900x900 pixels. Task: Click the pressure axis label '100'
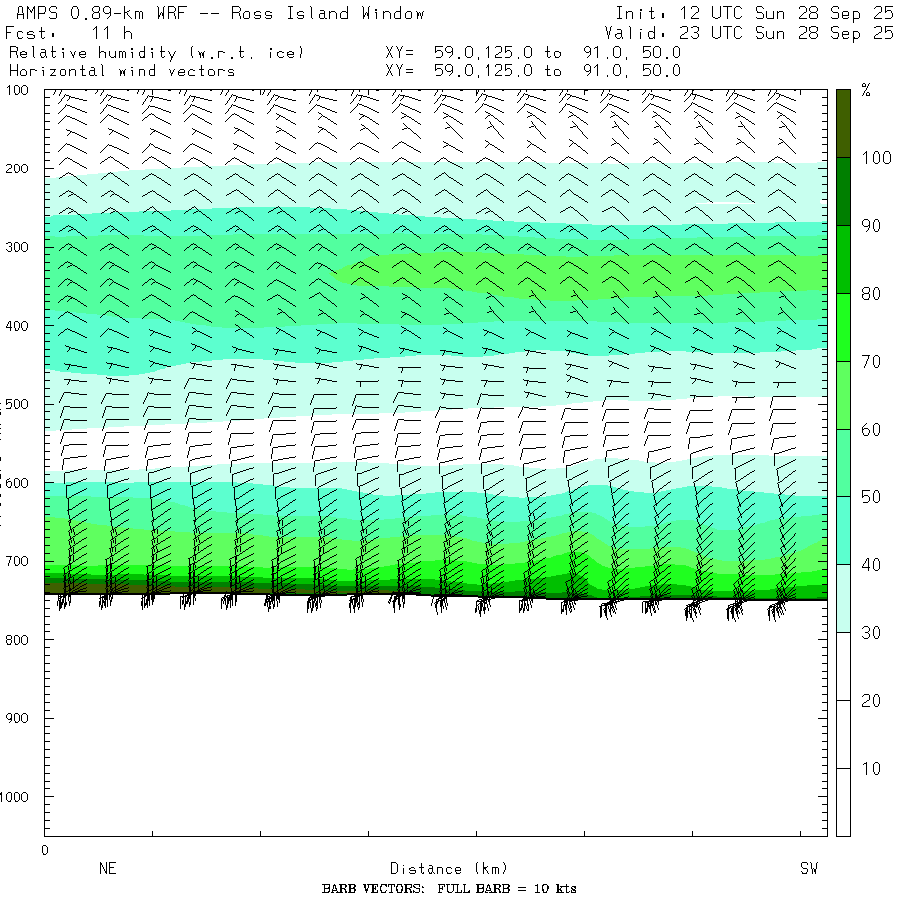pos(17,90)
